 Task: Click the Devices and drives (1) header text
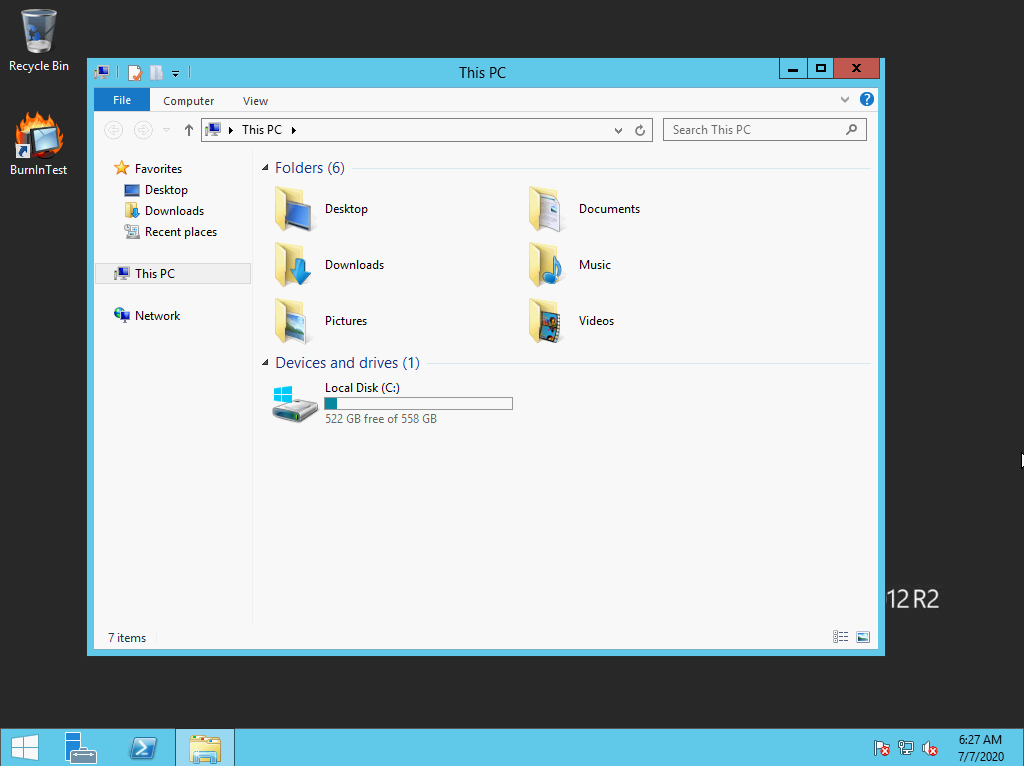click(347, 362)
